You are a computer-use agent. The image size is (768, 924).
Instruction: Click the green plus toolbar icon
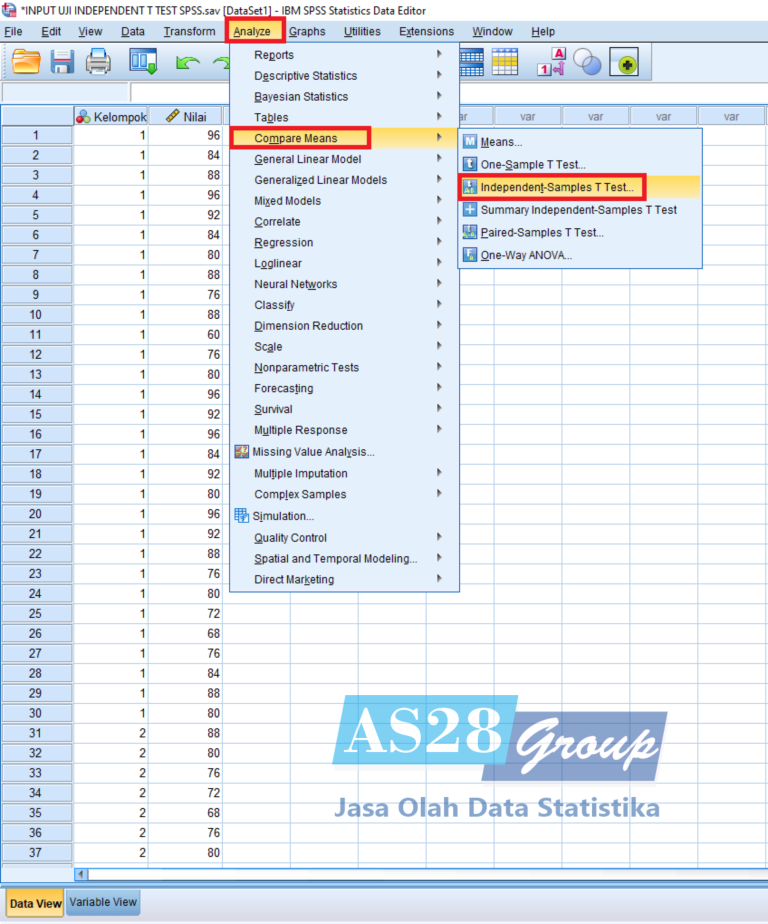(627, 64)
